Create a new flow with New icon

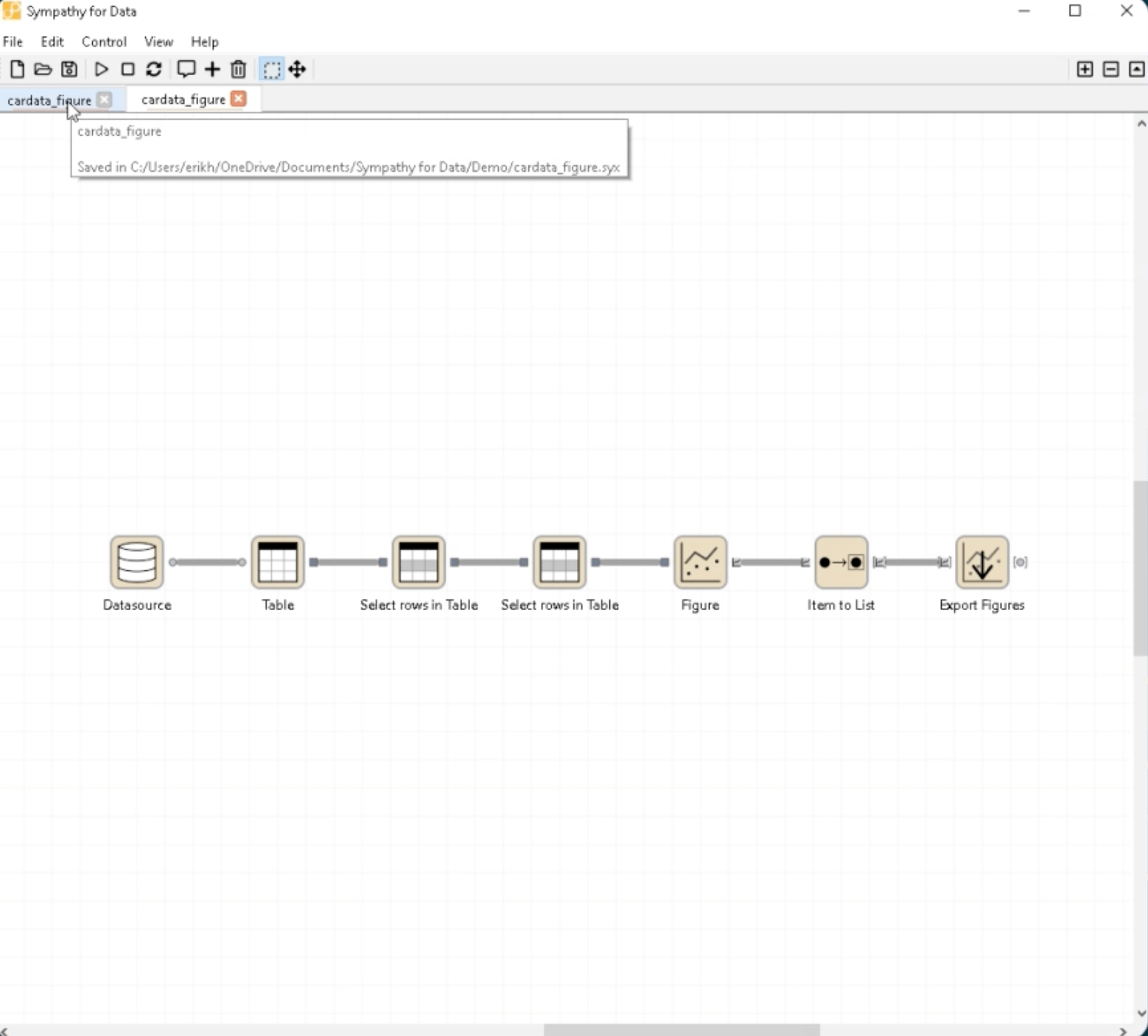coord(17,69)
